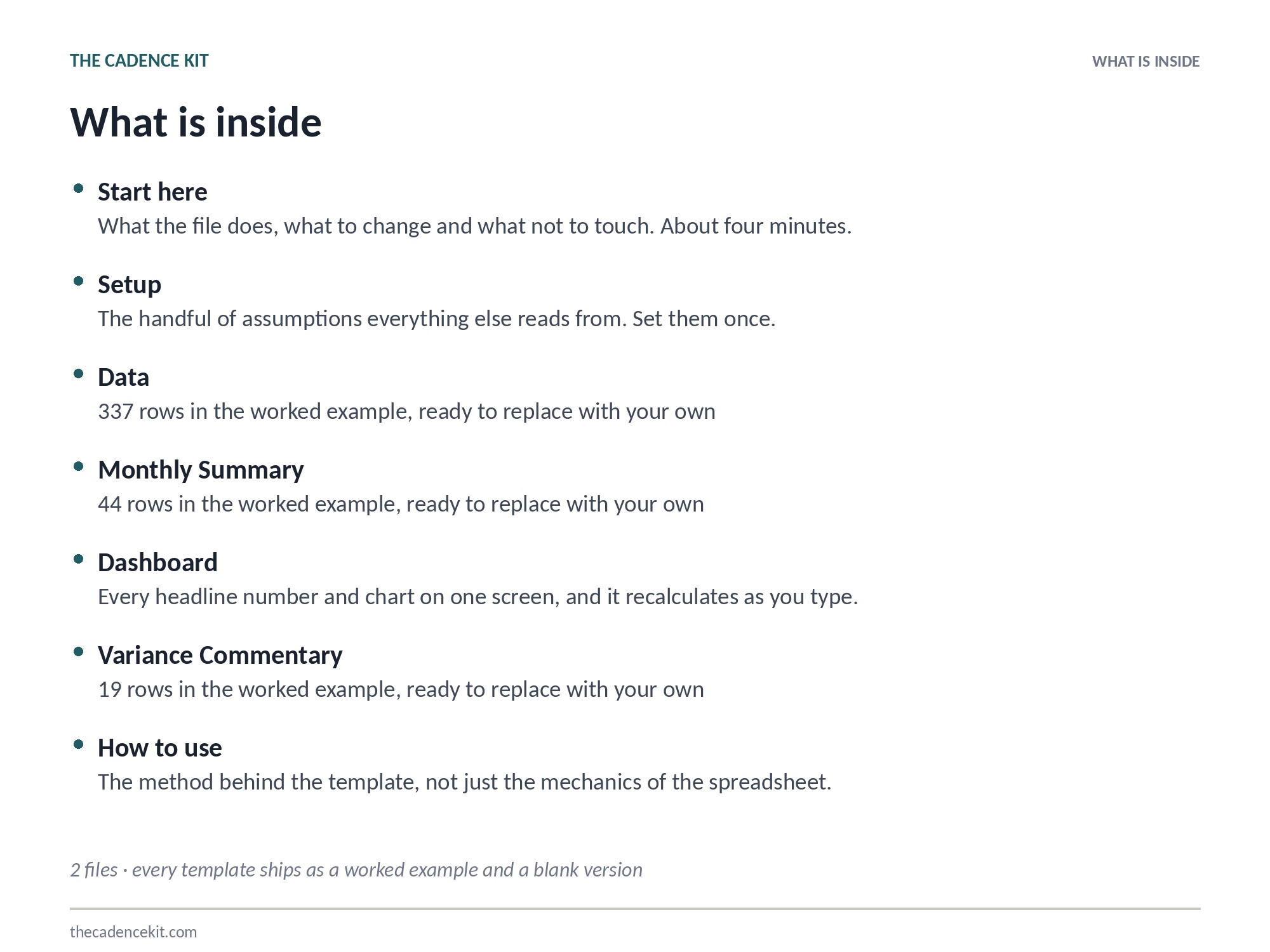The height and width of the screenshot is (952, 1270).
Task: Click the bullet dot beside Monthly Summary
Action: pos(79,466)
